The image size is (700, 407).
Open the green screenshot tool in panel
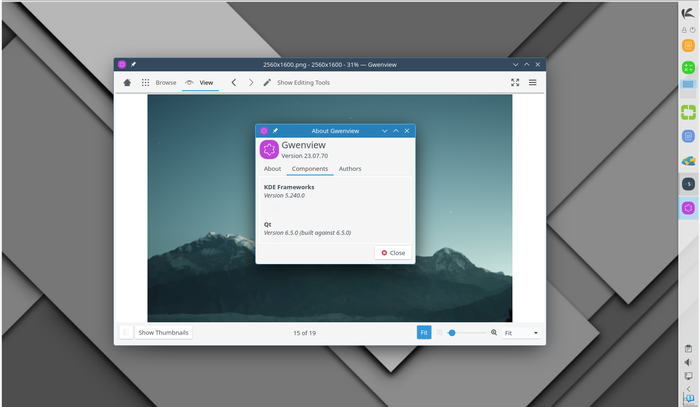[688, 112]
